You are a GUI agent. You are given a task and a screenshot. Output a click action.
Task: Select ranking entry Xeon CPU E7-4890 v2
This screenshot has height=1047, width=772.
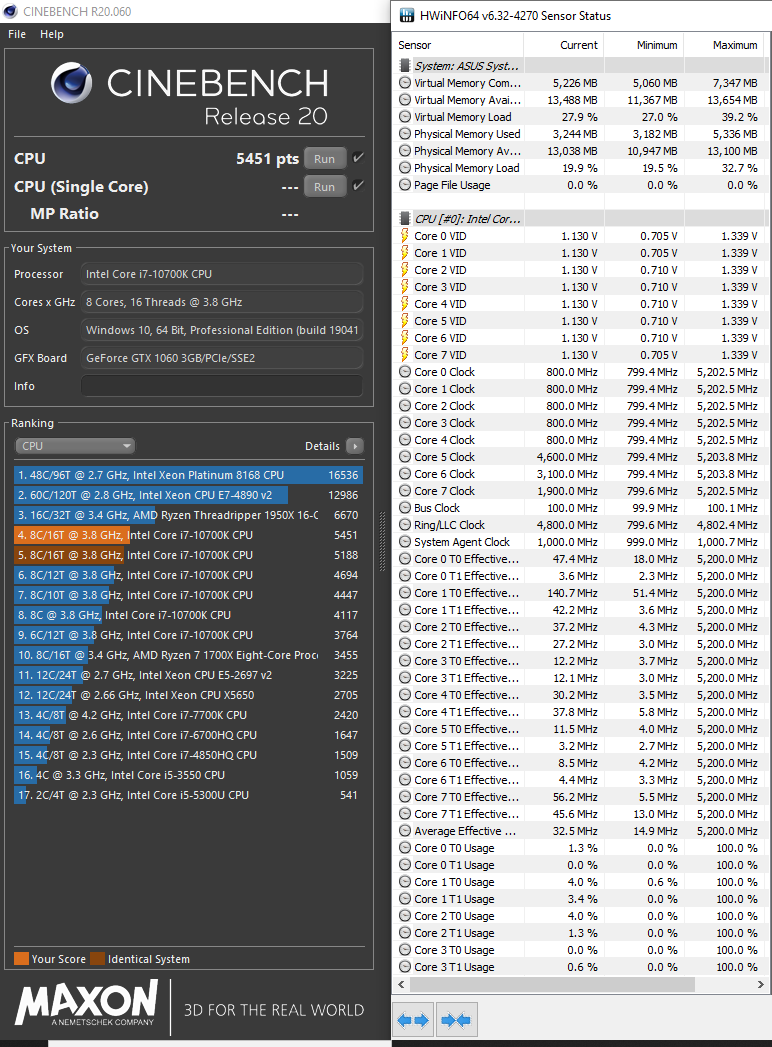pos(188,495)
